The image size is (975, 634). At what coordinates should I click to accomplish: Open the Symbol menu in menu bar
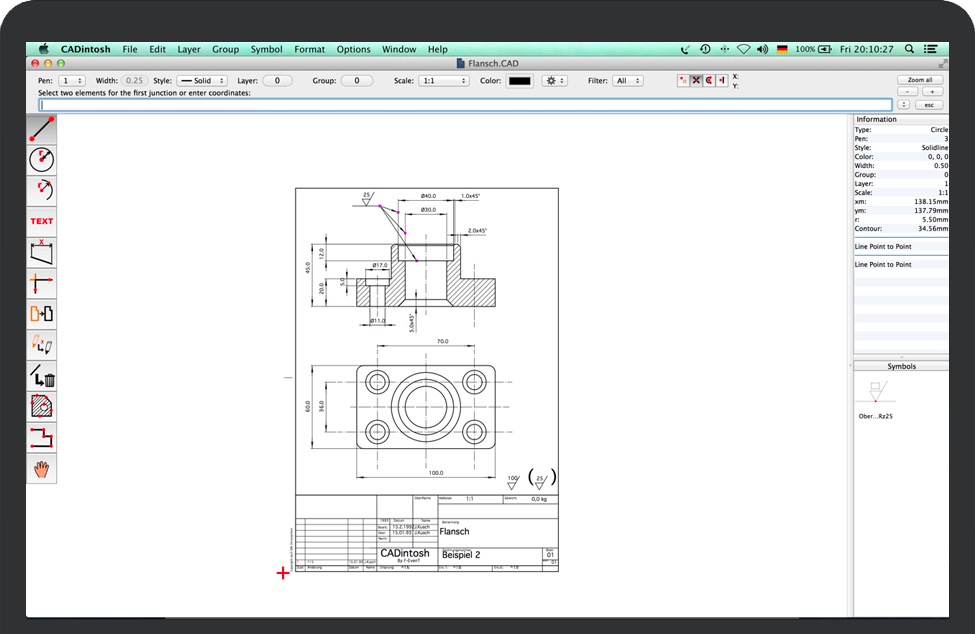click(x=266, y=49)
